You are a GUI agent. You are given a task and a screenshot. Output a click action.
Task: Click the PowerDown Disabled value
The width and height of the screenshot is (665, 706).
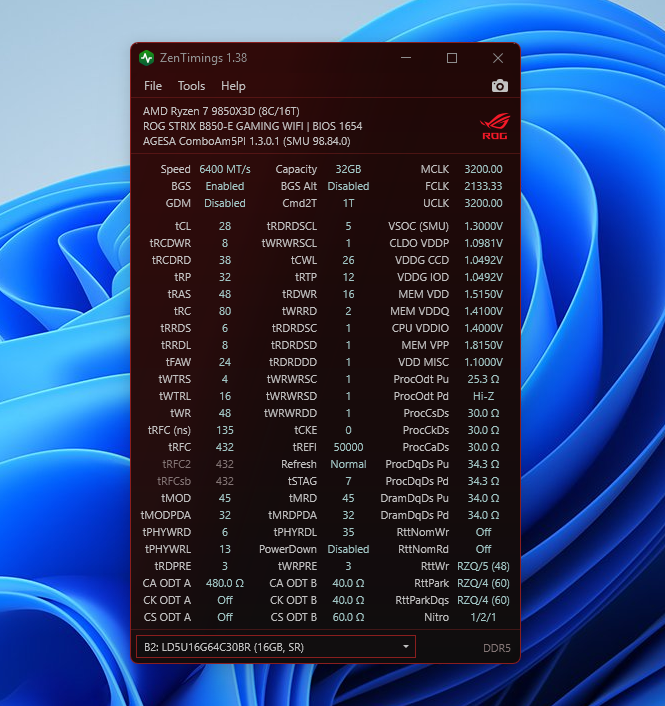(348, 549)
